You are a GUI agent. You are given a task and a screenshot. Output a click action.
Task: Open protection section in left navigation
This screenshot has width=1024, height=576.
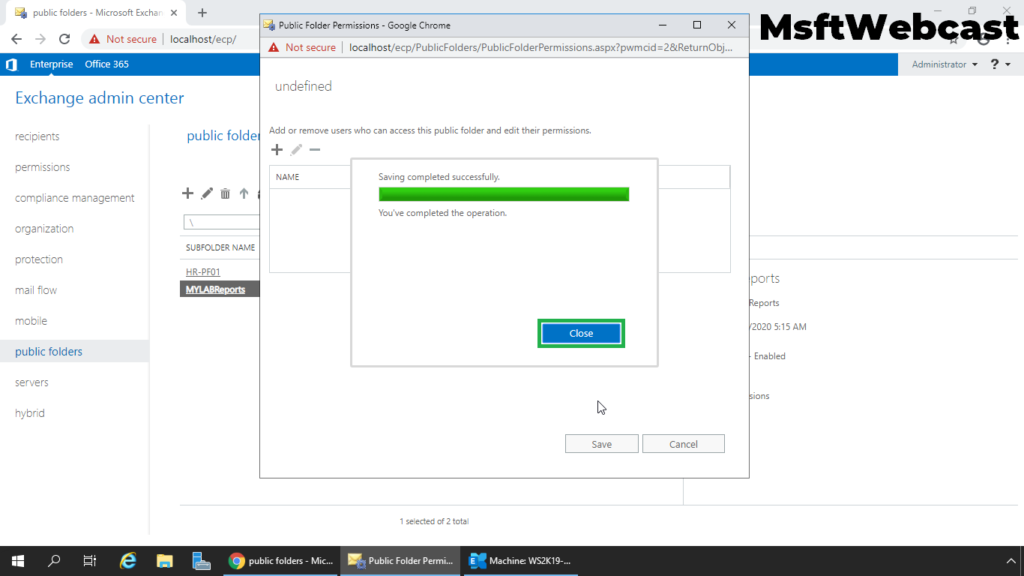click(x=39, y=259)
